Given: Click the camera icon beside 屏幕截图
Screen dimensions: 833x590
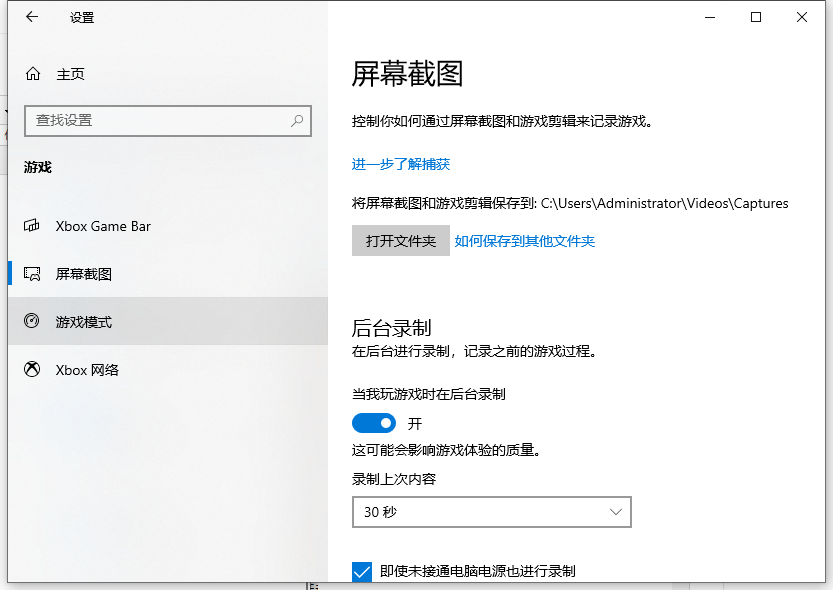Looking at the screenshot, I should tap(31, 274).
